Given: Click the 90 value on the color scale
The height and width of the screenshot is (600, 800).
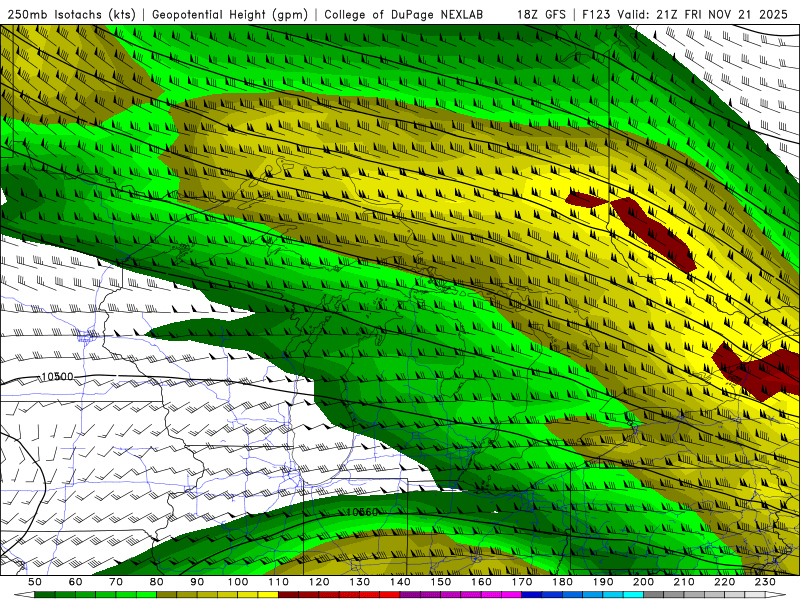Looking at the screenshot, I should [x=197, y=582].
